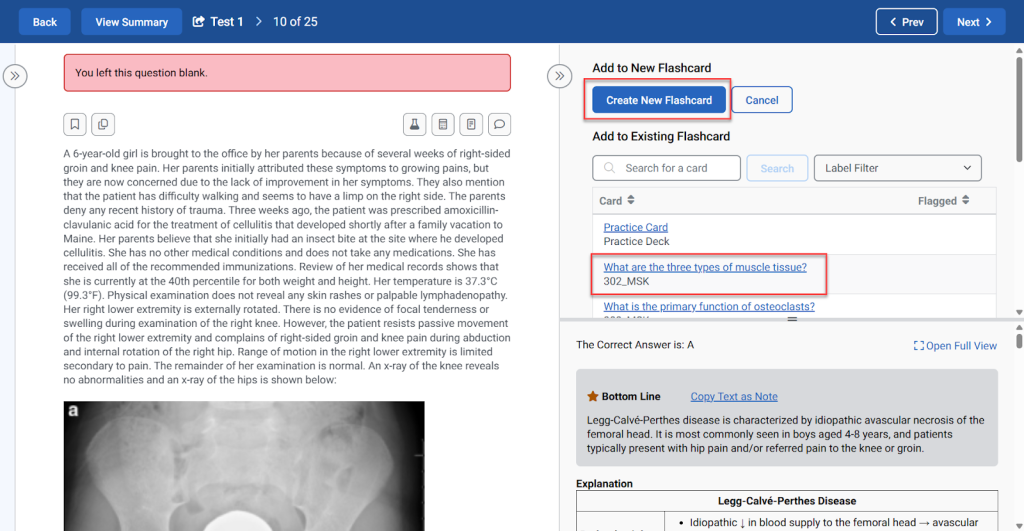Open lab values via the flask icon
Viewport: 1024px width, 531px height.
(x=414, y=124)
